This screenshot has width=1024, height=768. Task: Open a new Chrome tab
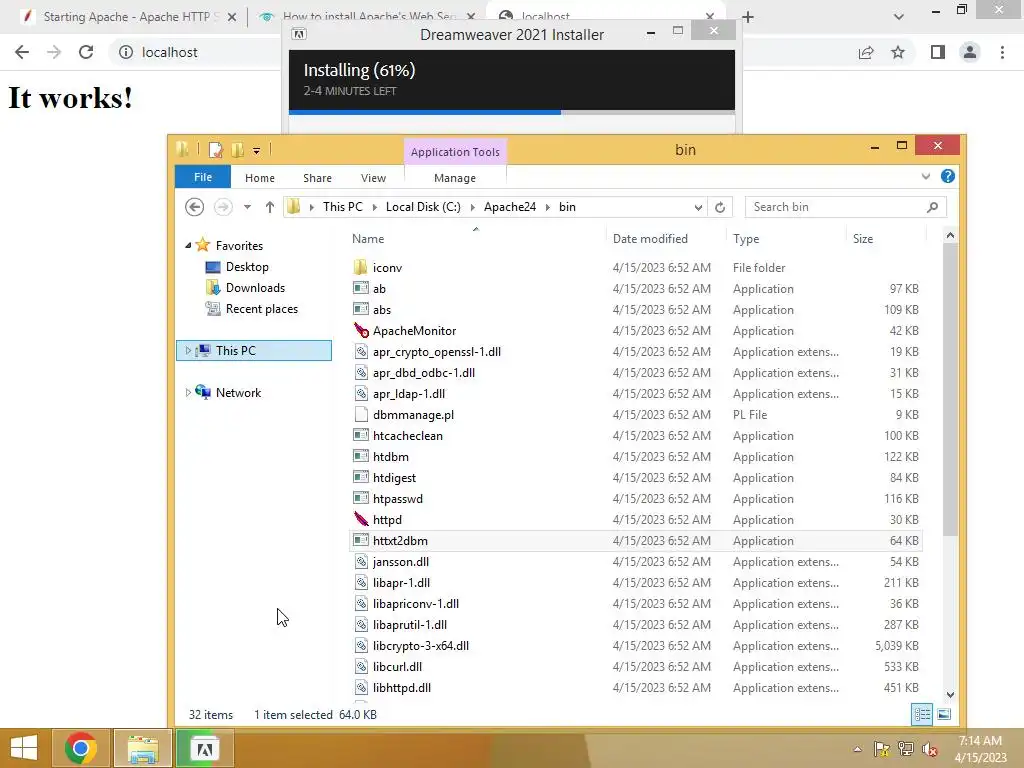[x=748, y=17]
